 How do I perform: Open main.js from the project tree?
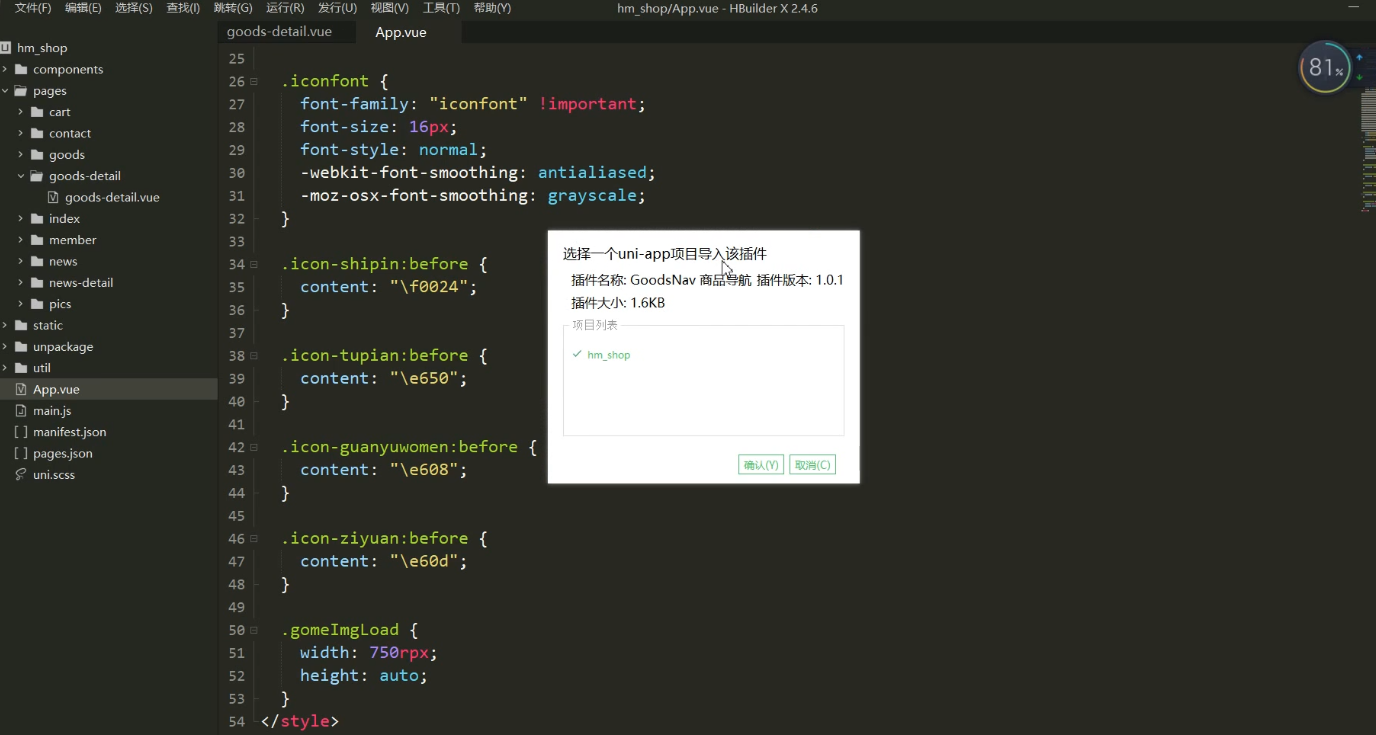pos(52,411)
